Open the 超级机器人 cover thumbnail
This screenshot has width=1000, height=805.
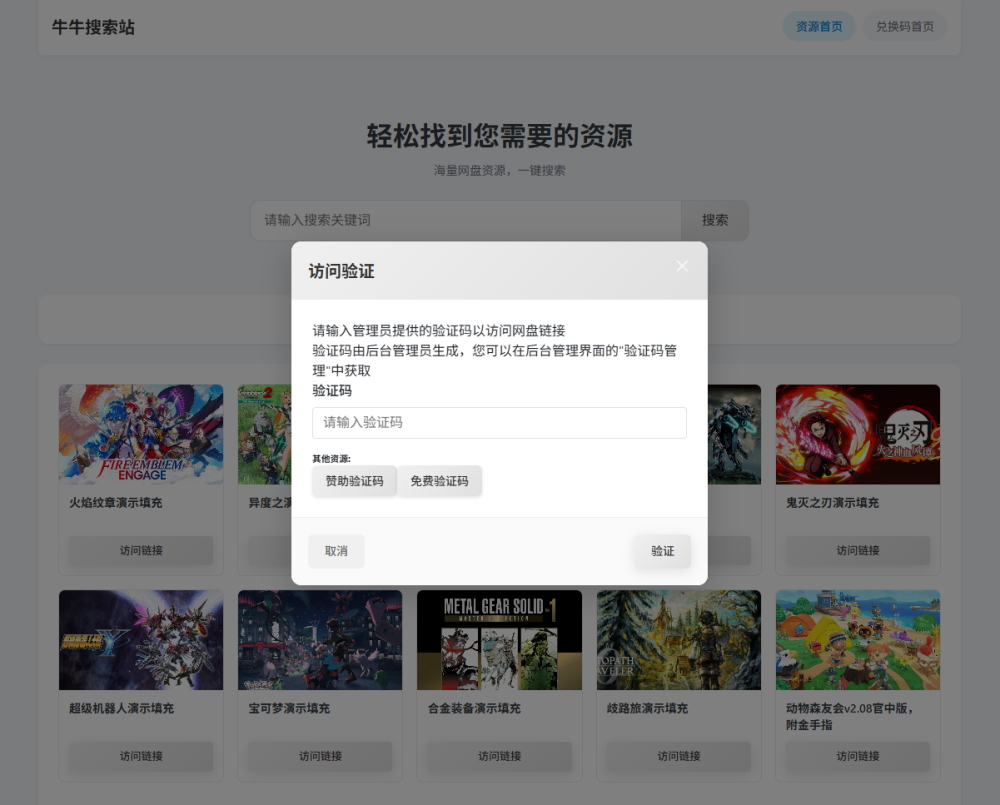pyautogui.click(x=141, y=639)
